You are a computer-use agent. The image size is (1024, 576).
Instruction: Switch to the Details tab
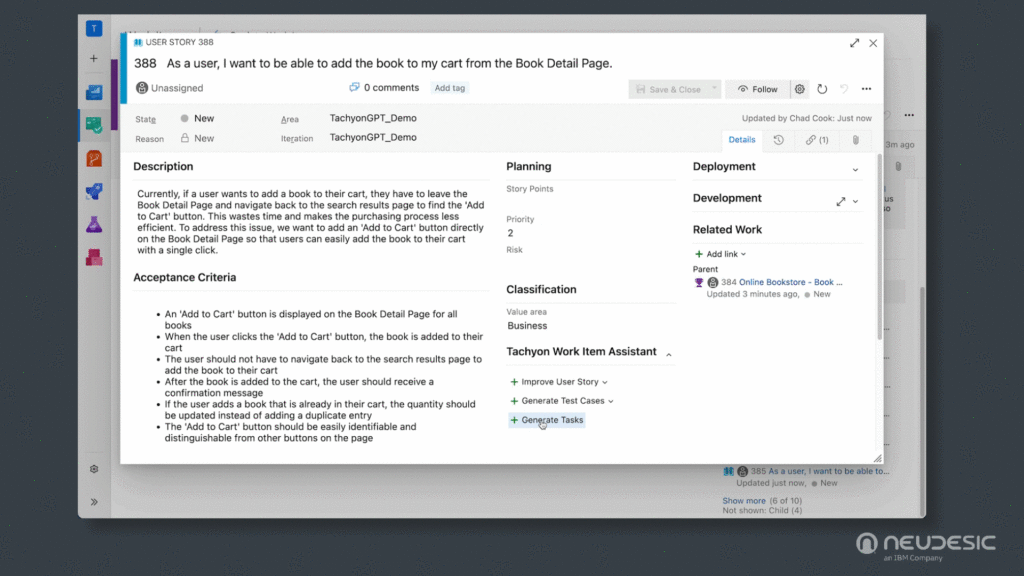pyautogui.click(x=742, y=140)
